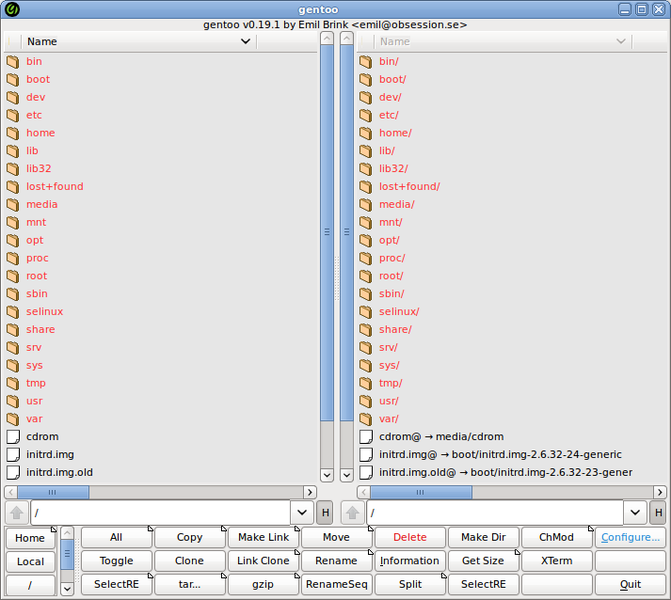Click the usr folder icon in left pane
The height and width of the screenshot is (600, 671).
13,401
